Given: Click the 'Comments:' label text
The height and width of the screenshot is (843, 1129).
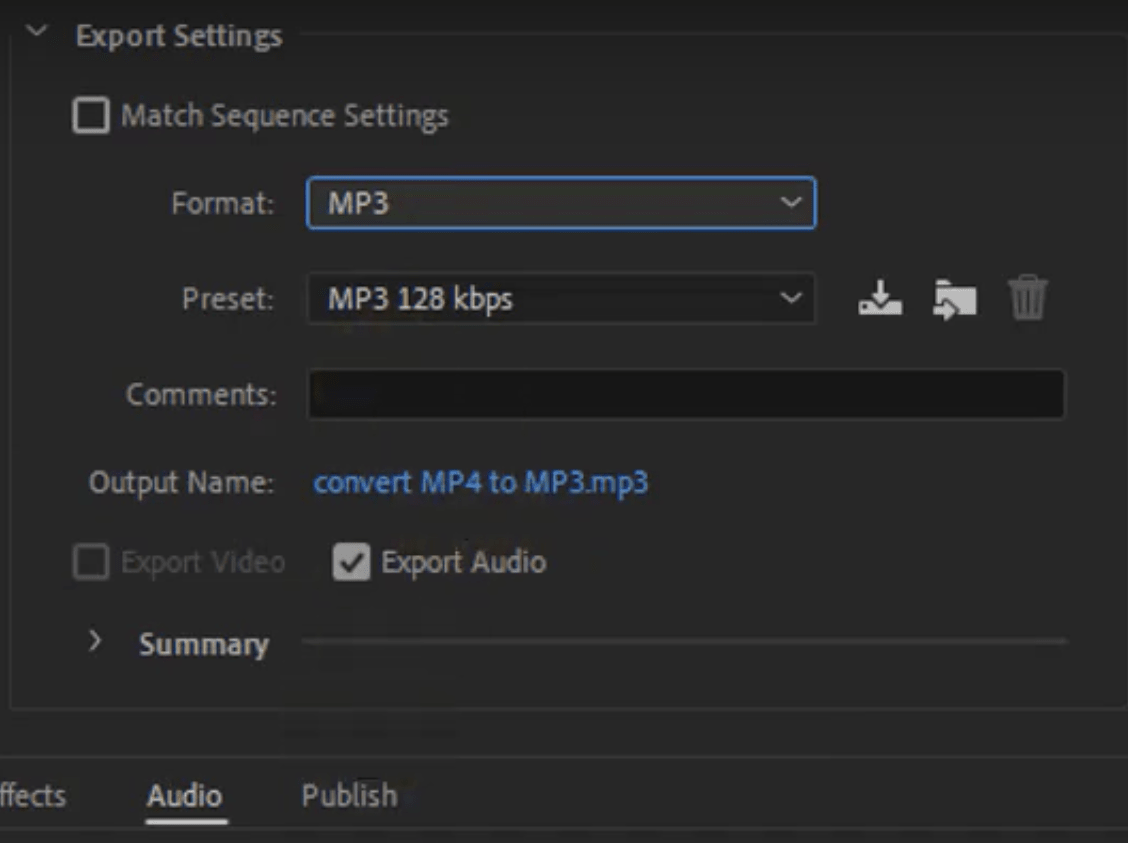Looking at the screenshot, I should pyautogui.click(x=201, y=394).
